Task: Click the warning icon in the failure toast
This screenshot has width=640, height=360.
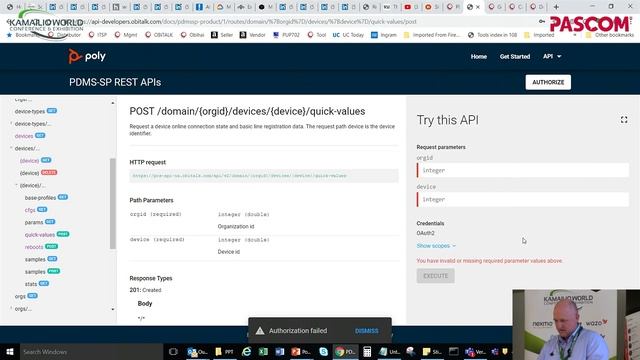Action: (260, 331)
